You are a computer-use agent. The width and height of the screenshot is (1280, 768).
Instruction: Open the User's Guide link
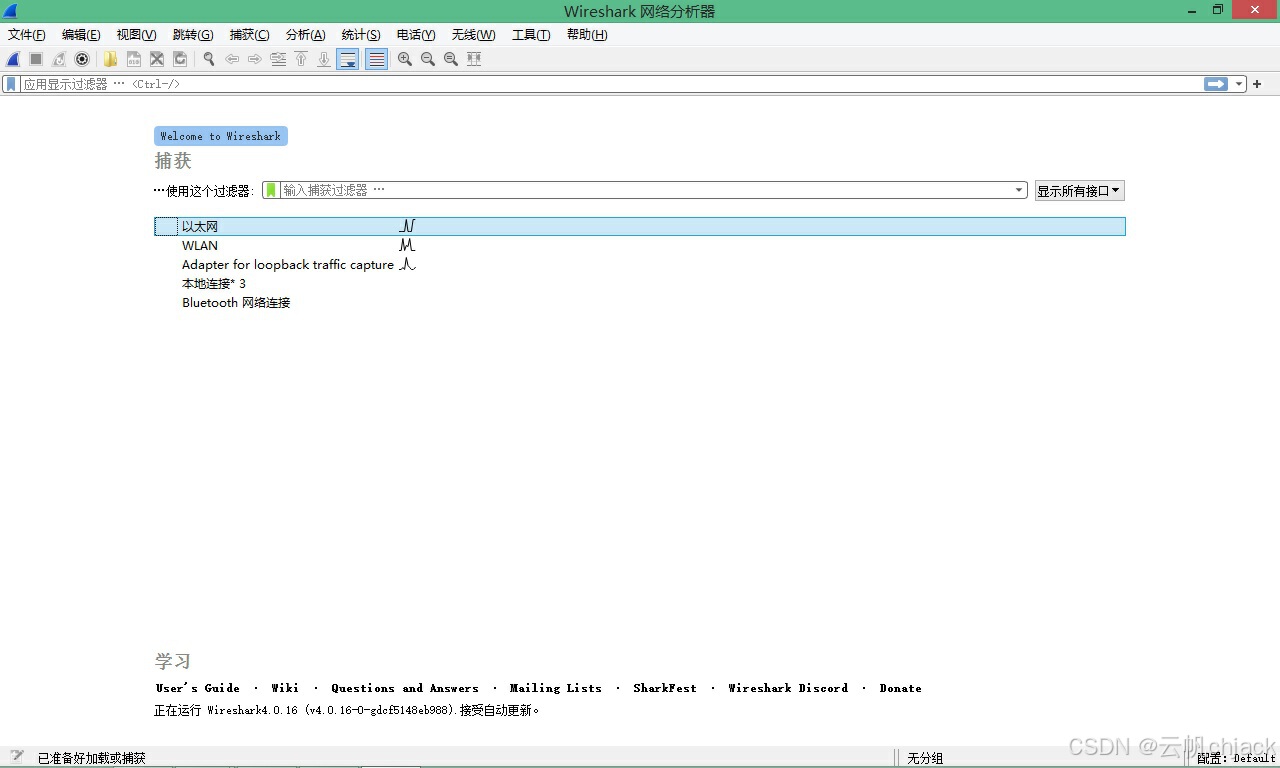click(198, 688)
